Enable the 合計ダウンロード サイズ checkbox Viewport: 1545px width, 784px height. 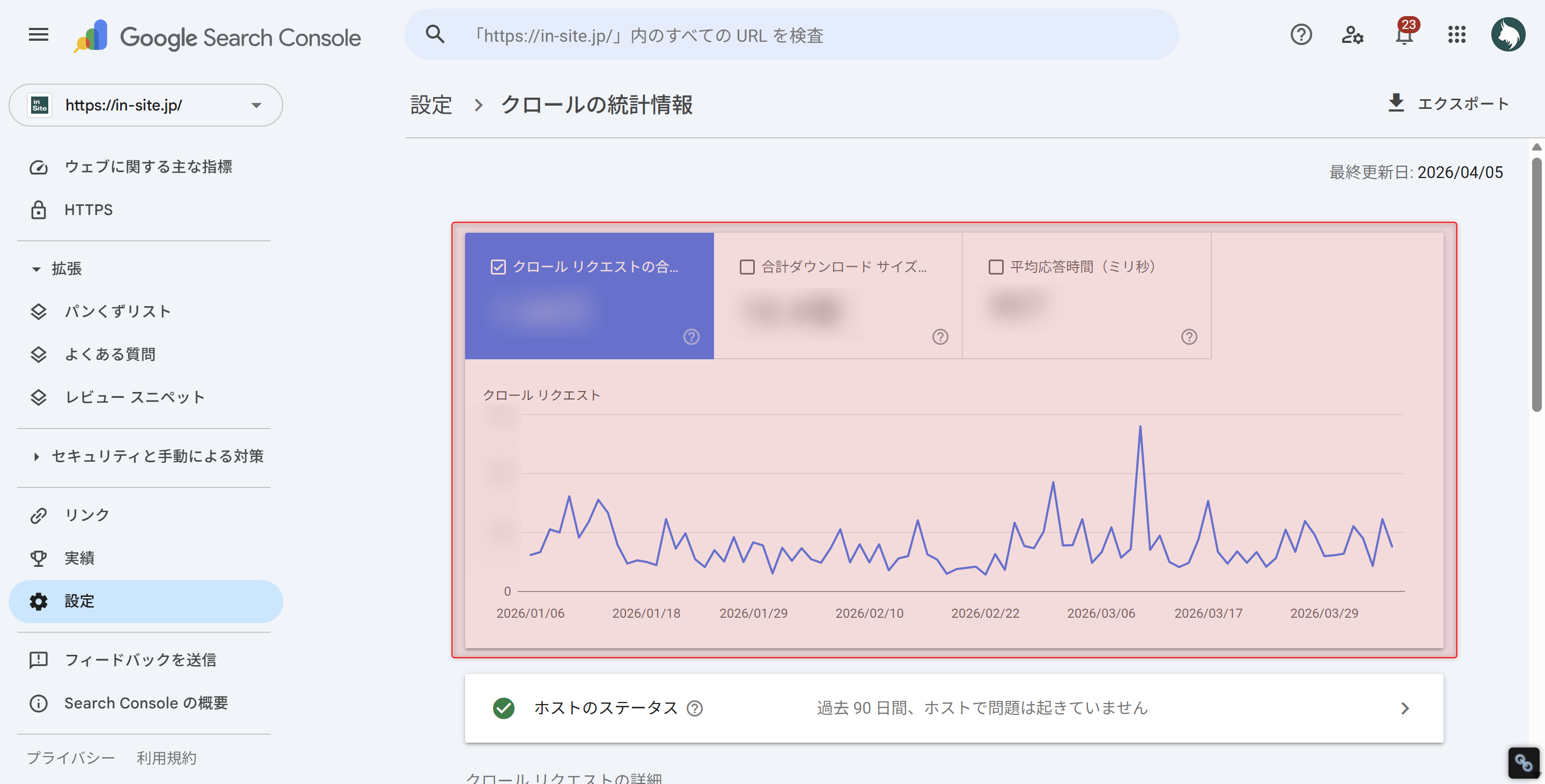click(746, 268)
